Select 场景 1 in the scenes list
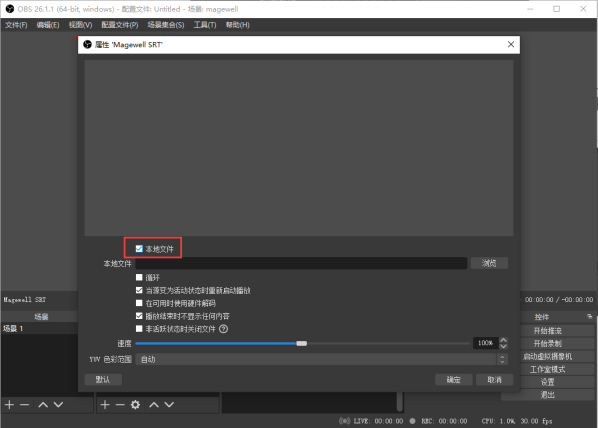Viewport: 598px width, 428px height. coord(39,328)
